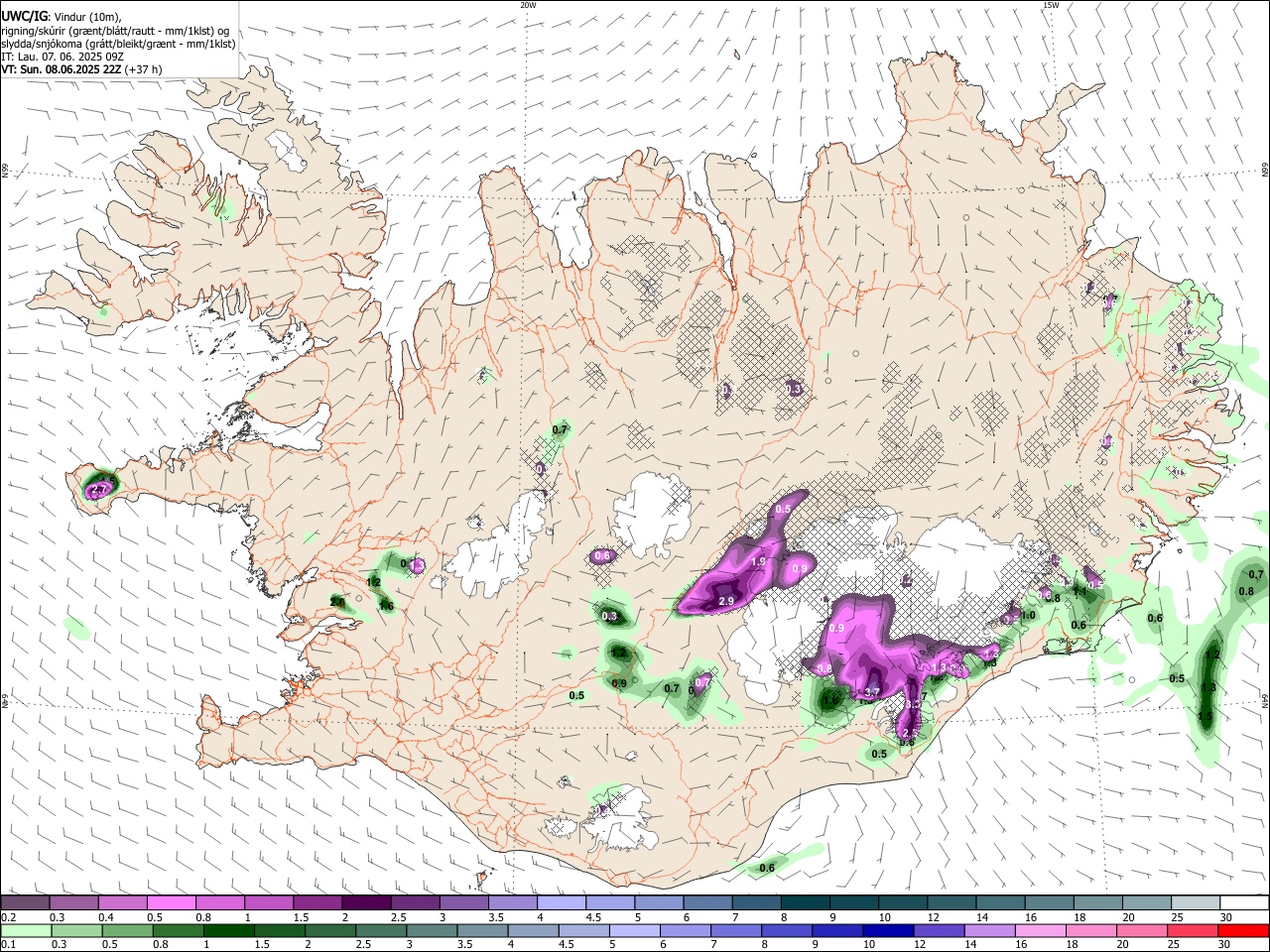Select the 'slydda/snjókoma' legend description line
The image size is (1270, 952).
coord(118,44)
